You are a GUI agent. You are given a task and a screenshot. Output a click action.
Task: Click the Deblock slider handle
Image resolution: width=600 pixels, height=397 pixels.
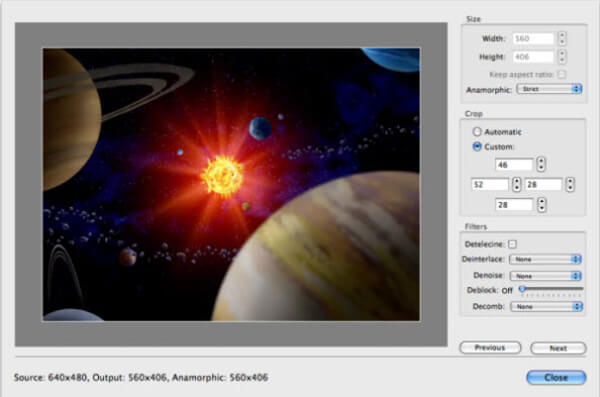(522, 289)
